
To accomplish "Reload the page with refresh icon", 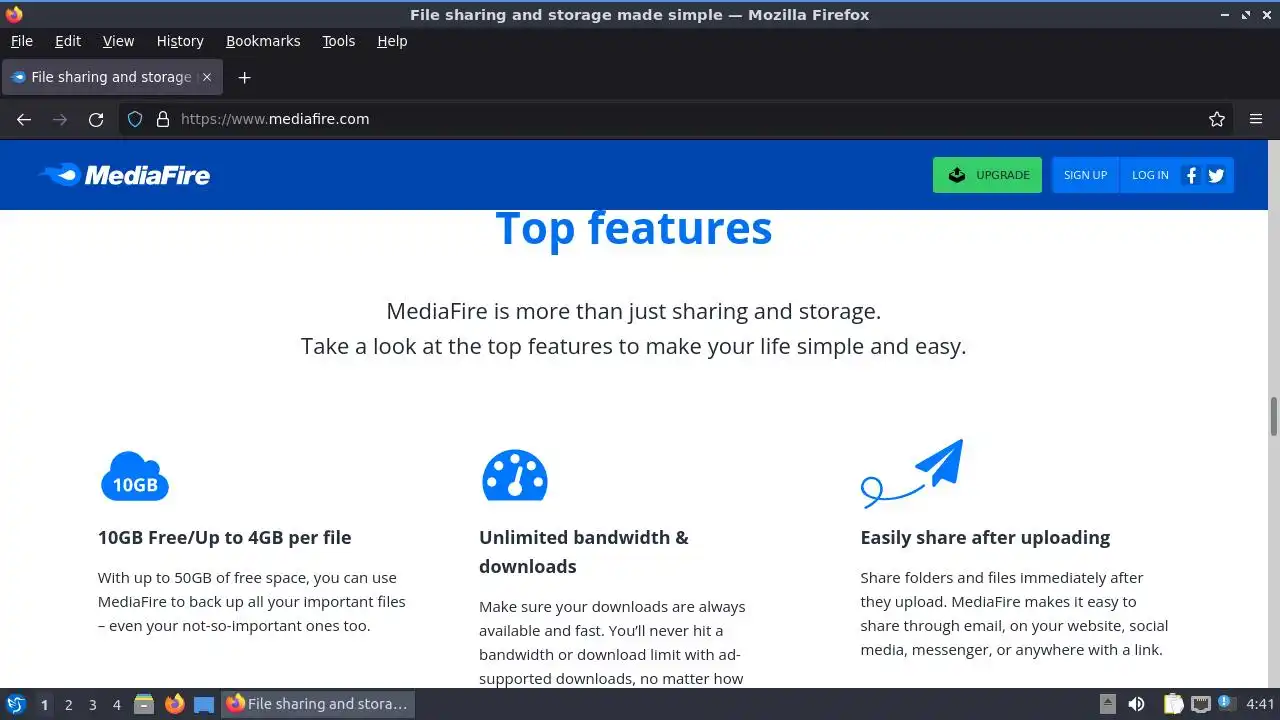I will [96, 119].
